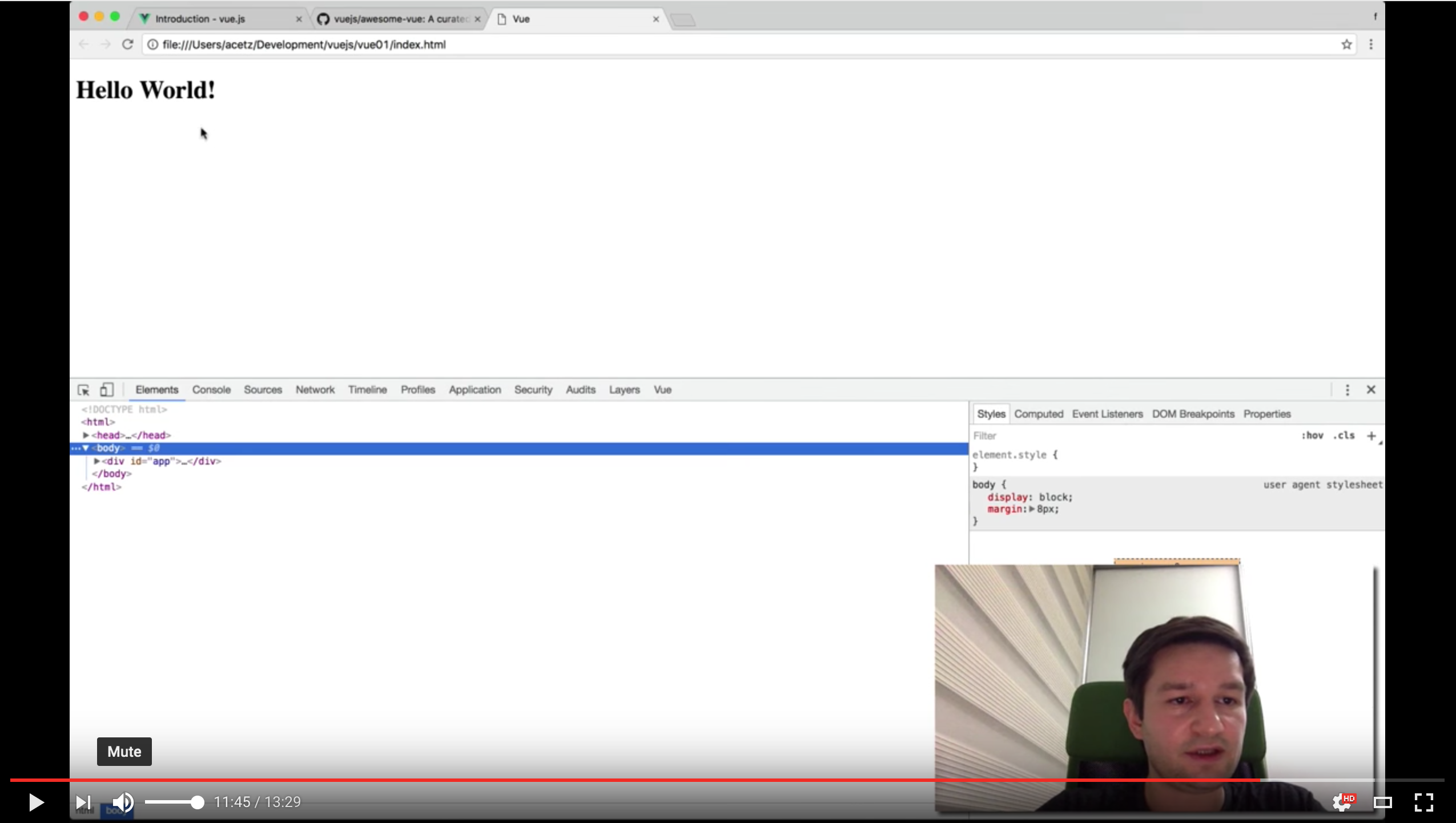Open the Styles pane tab
The image size is (1456, 823).
991,414
